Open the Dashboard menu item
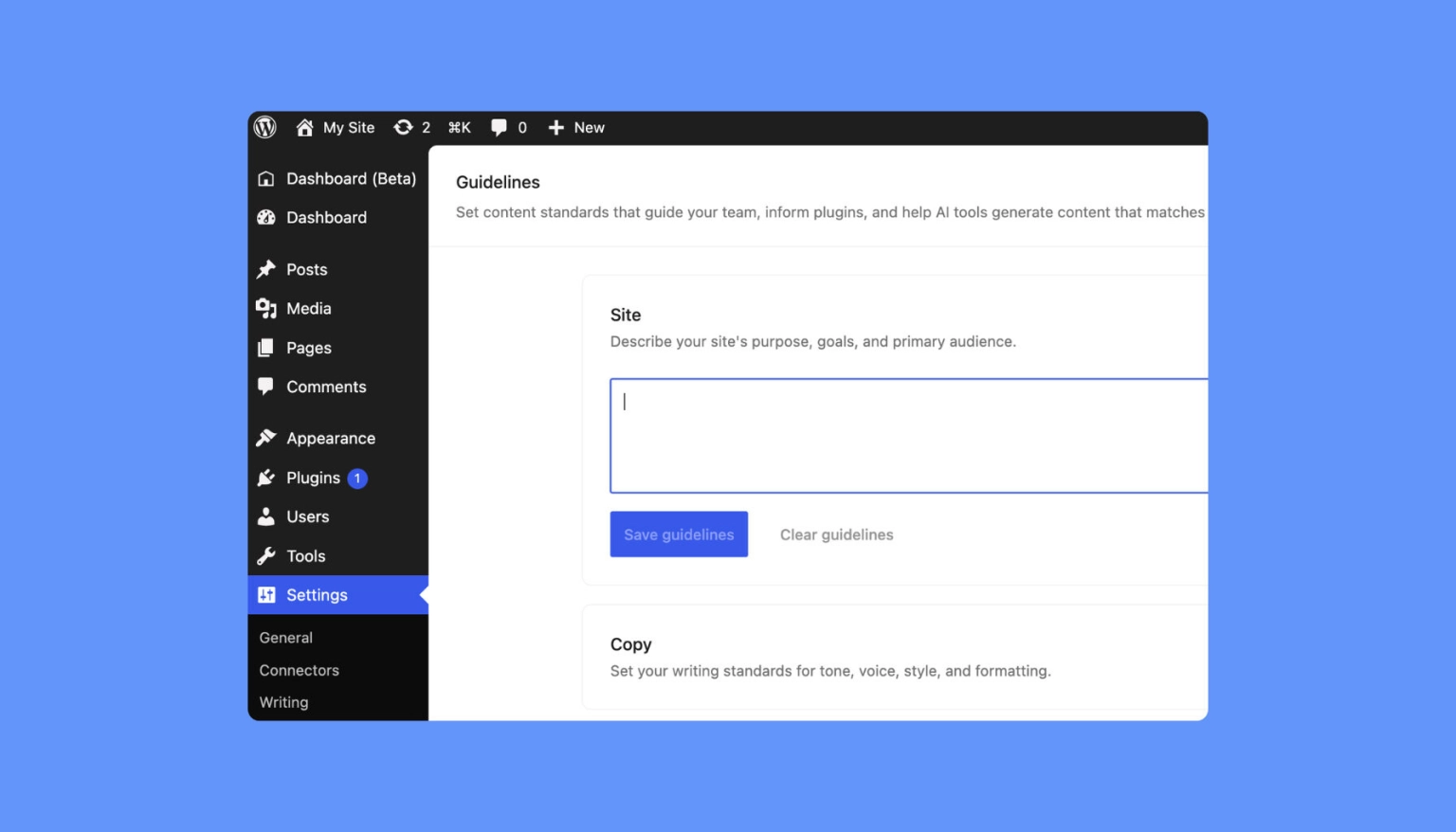The height and width of the screenshot is (832, 1456). (x=337, y=218)
